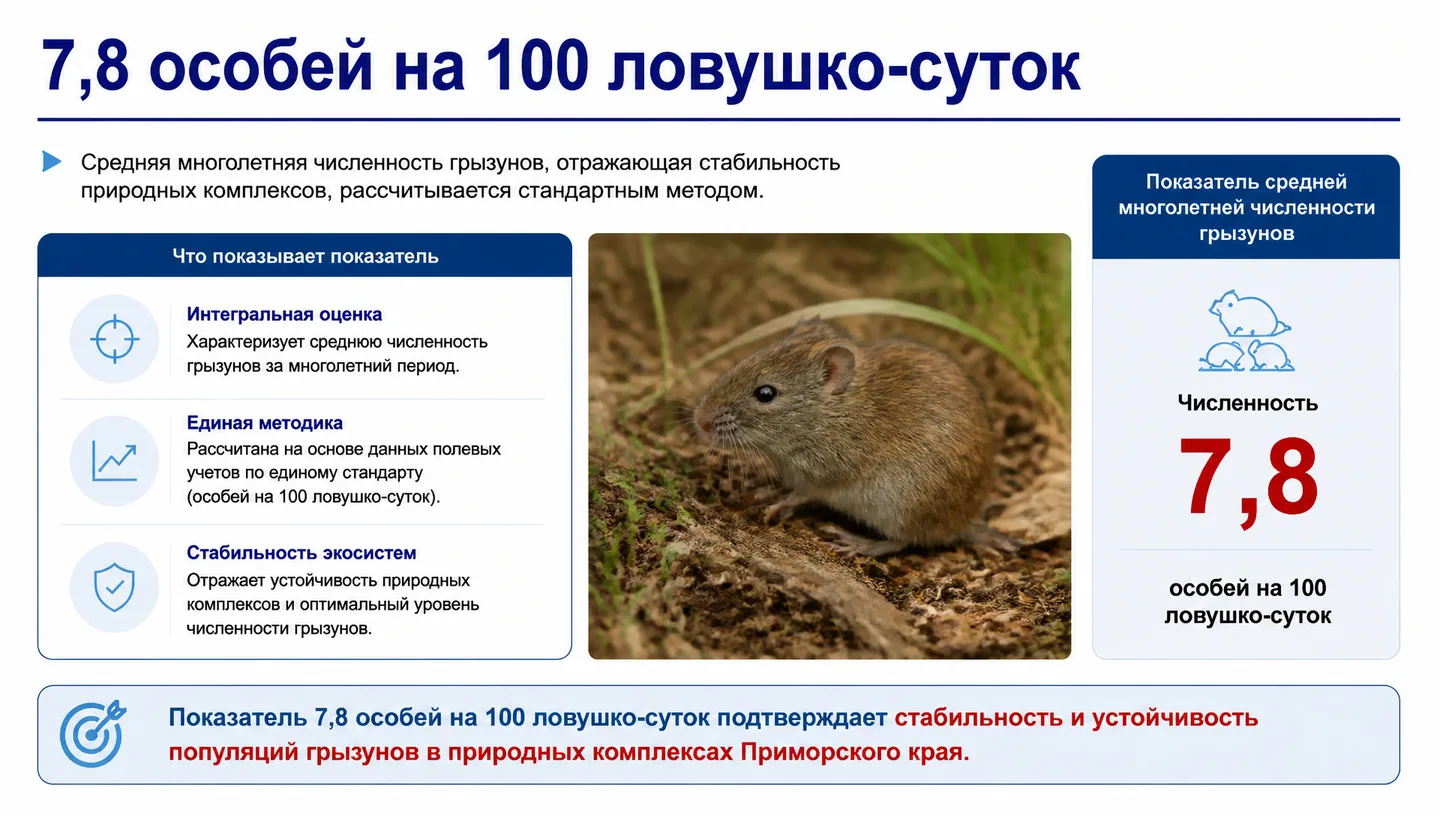The width and height of the screenshot is (1440, 816).
Task: Click the heading Единая методика
Action: coord(265,423)
